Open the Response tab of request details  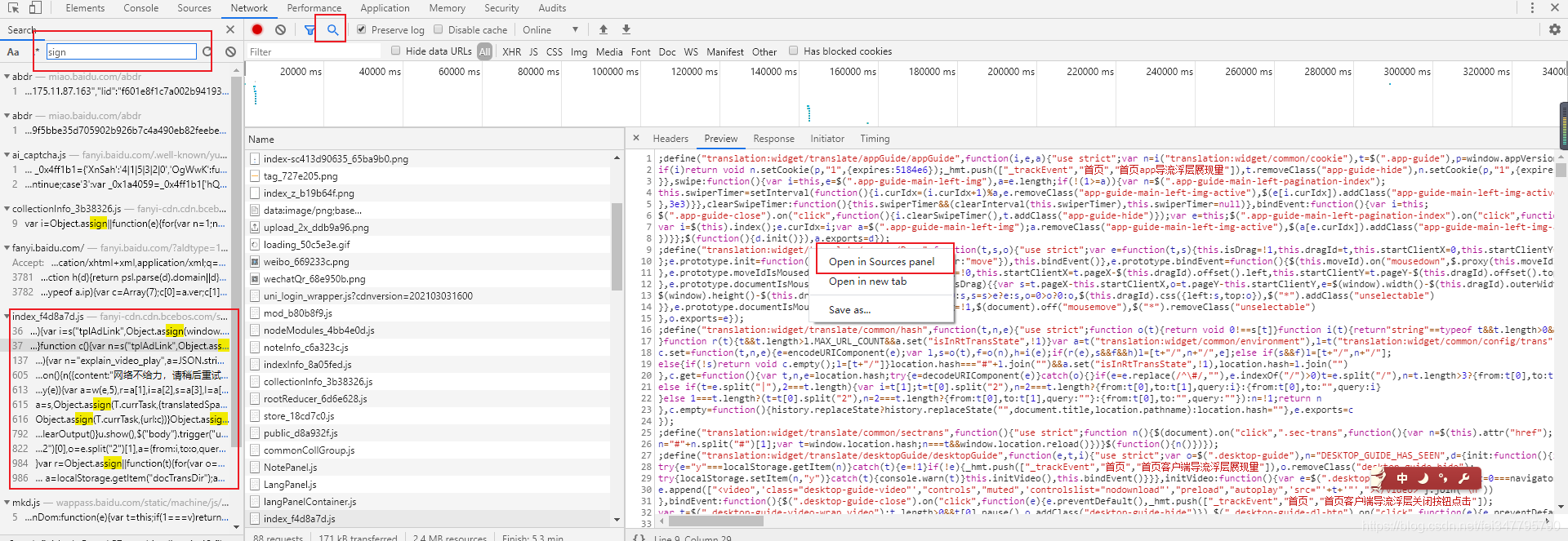click(x=773, y=139)
